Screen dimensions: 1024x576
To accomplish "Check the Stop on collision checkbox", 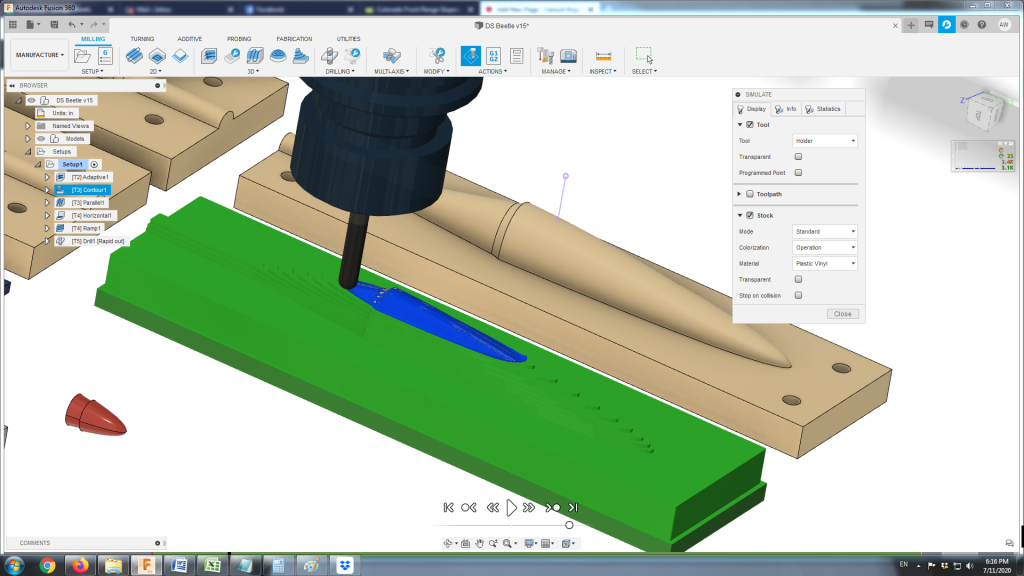I will coord(798,295).
